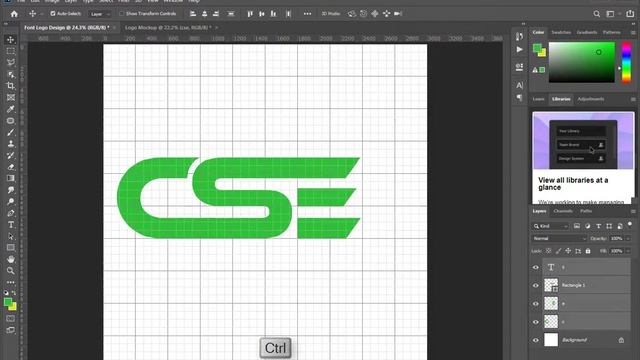The image size is (640, 360).
Task: Expand the Opacity slider dropdown arrow
Action: pos(628,238)
